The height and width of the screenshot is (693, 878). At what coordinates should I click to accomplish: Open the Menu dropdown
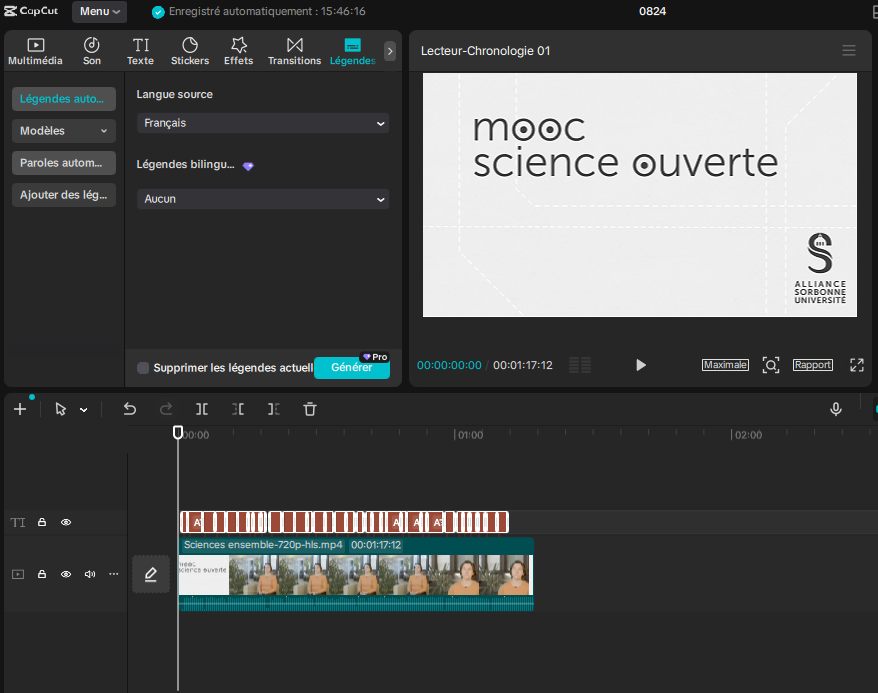click(100, 11)
